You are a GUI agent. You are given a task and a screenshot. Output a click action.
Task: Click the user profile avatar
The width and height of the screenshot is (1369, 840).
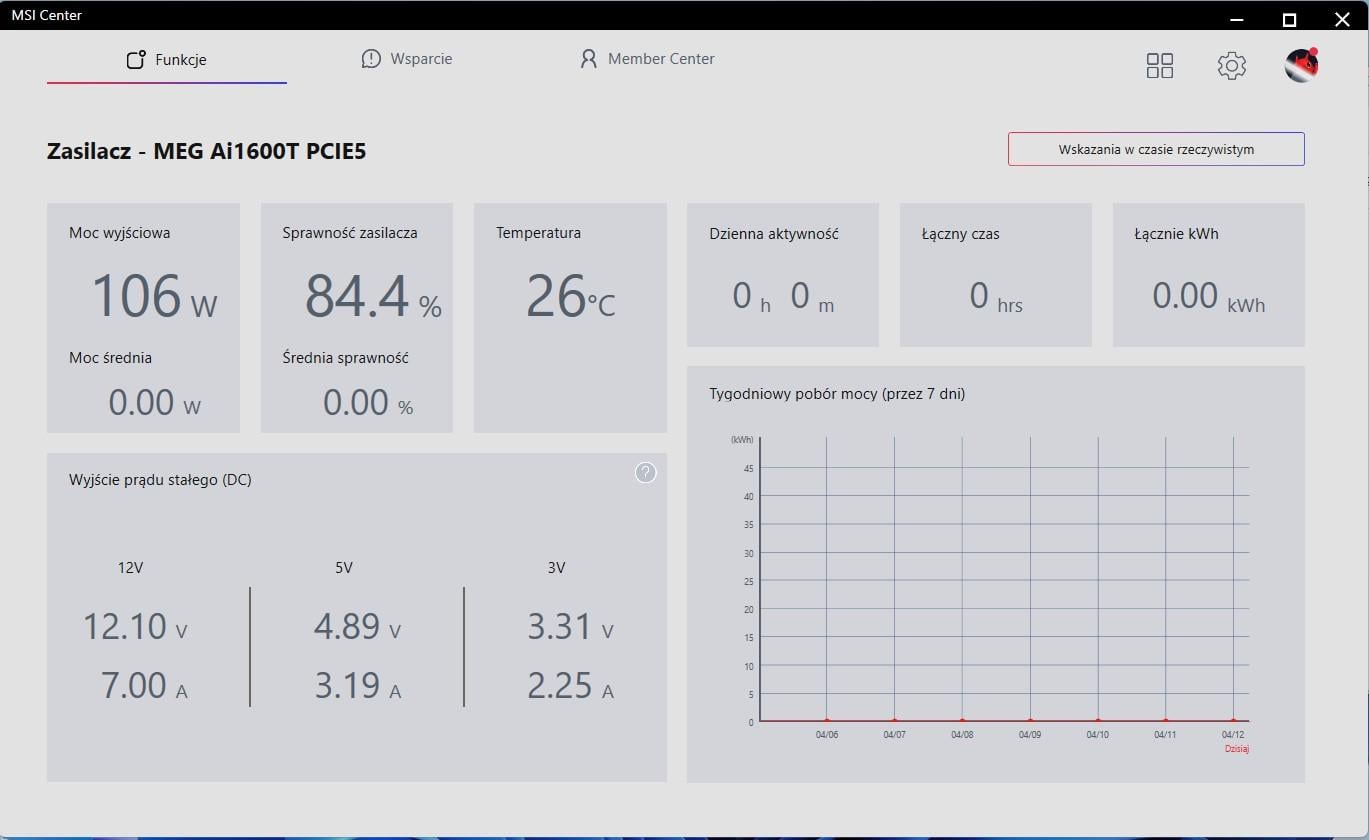(1301, 65)
